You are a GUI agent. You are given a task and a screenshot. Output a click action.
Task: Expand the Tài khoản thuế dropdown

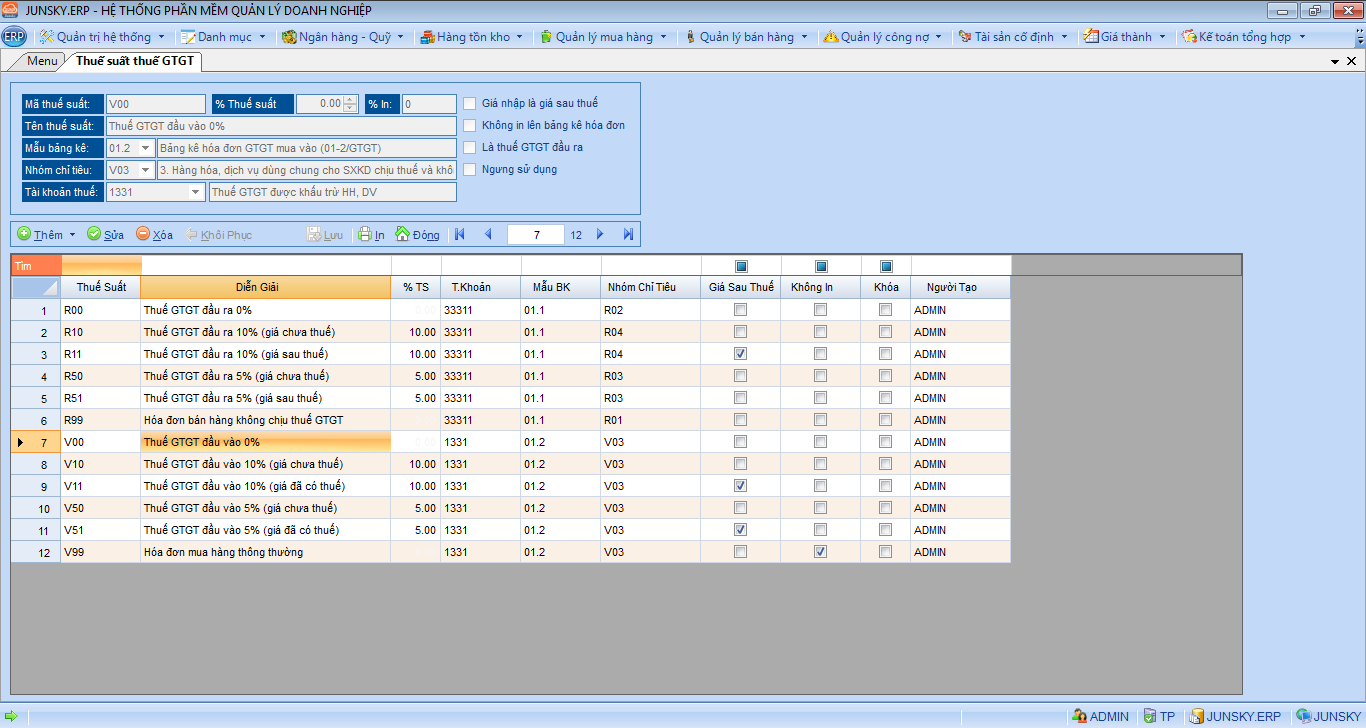pyautogui.click(x=194, y=192)
